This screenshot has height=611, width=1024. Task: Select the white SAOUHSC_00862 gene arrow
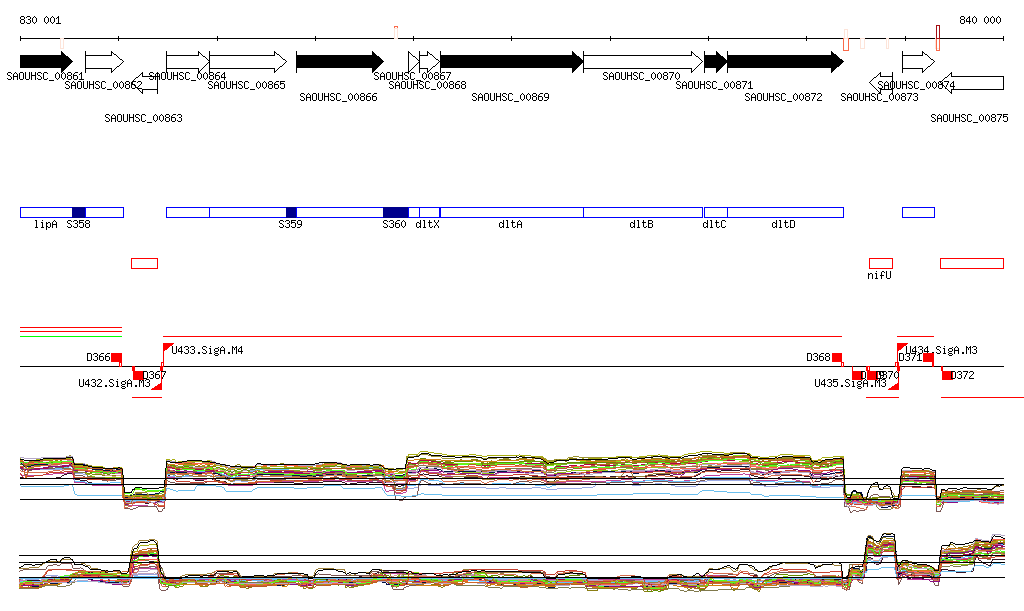click(x=104, y=62)
